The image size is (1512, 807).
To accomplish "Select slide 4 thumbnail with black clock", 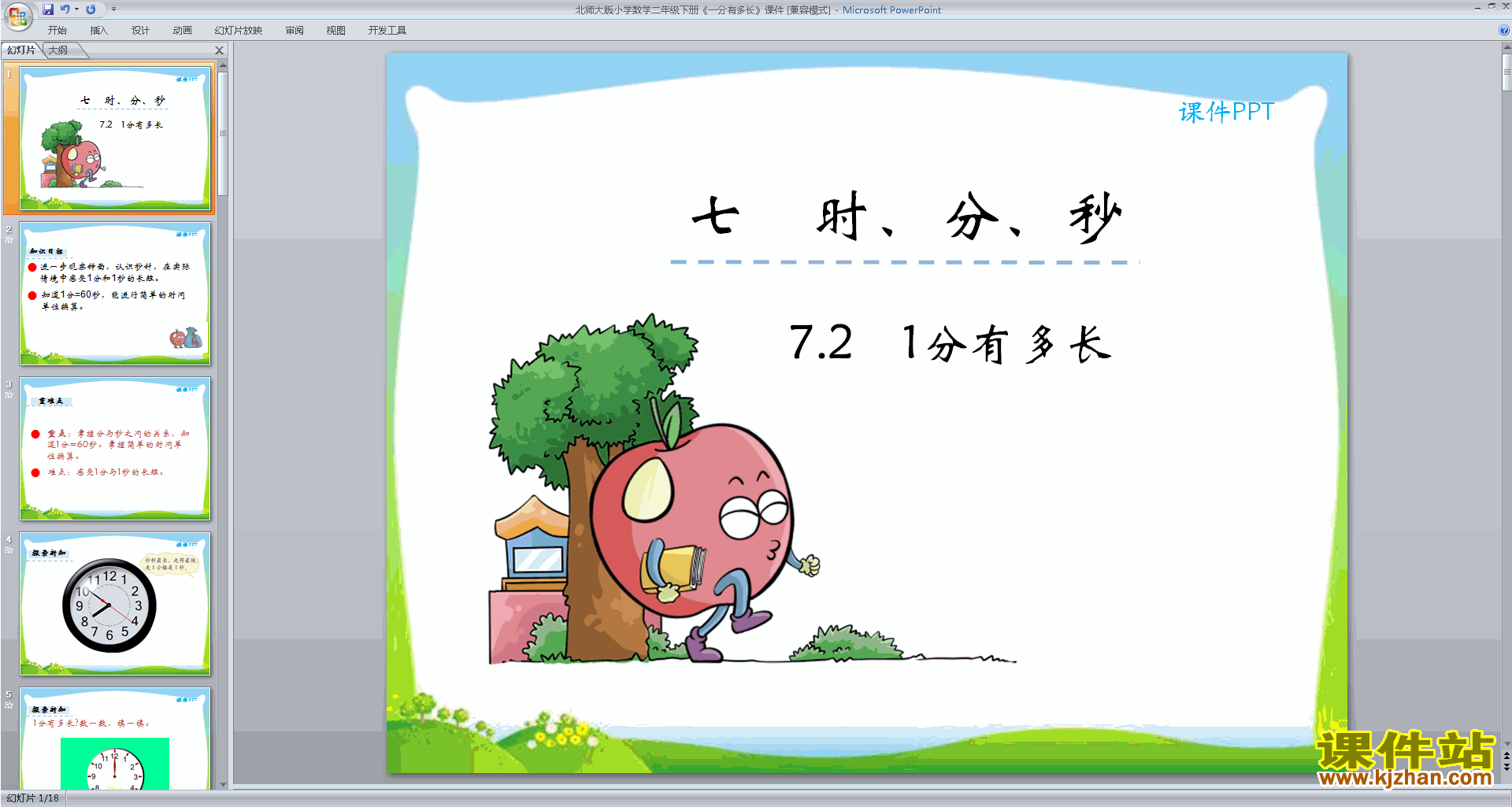I will 115,604.
